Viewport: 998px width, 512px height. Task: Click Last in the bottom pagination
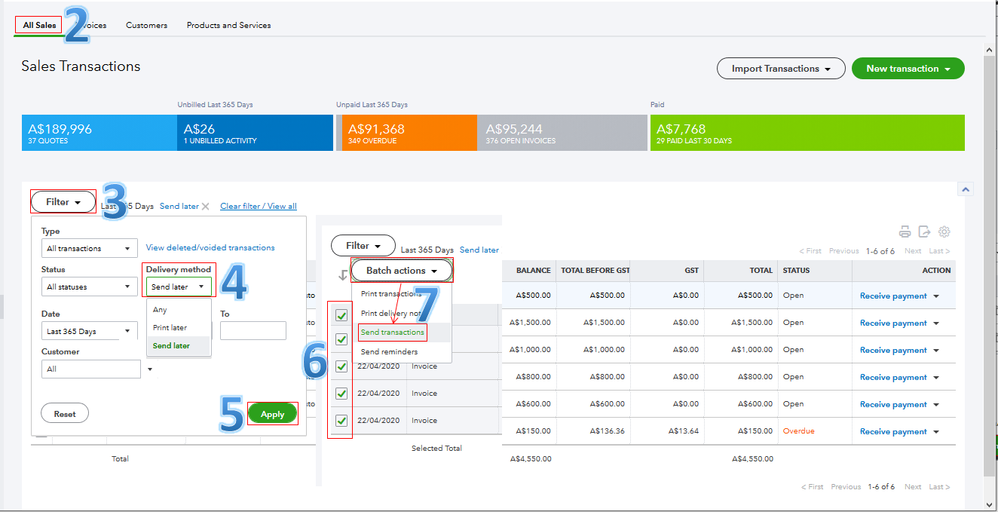click(939, 487)
